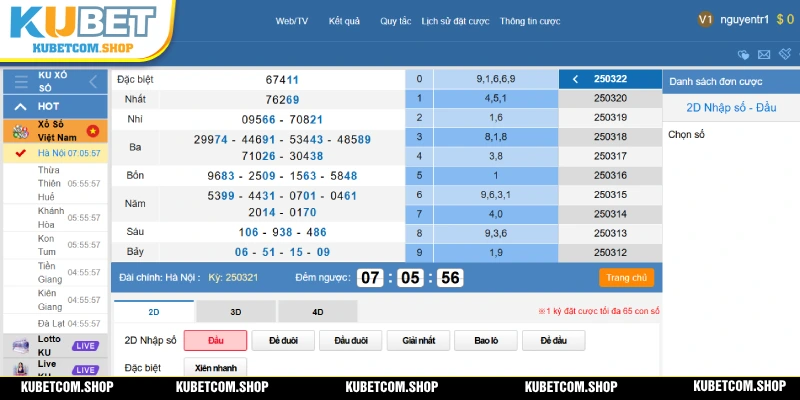Click the Bảy results row 06 - 51 - 15 - 09
800x400 pixels.
point(282,252)
